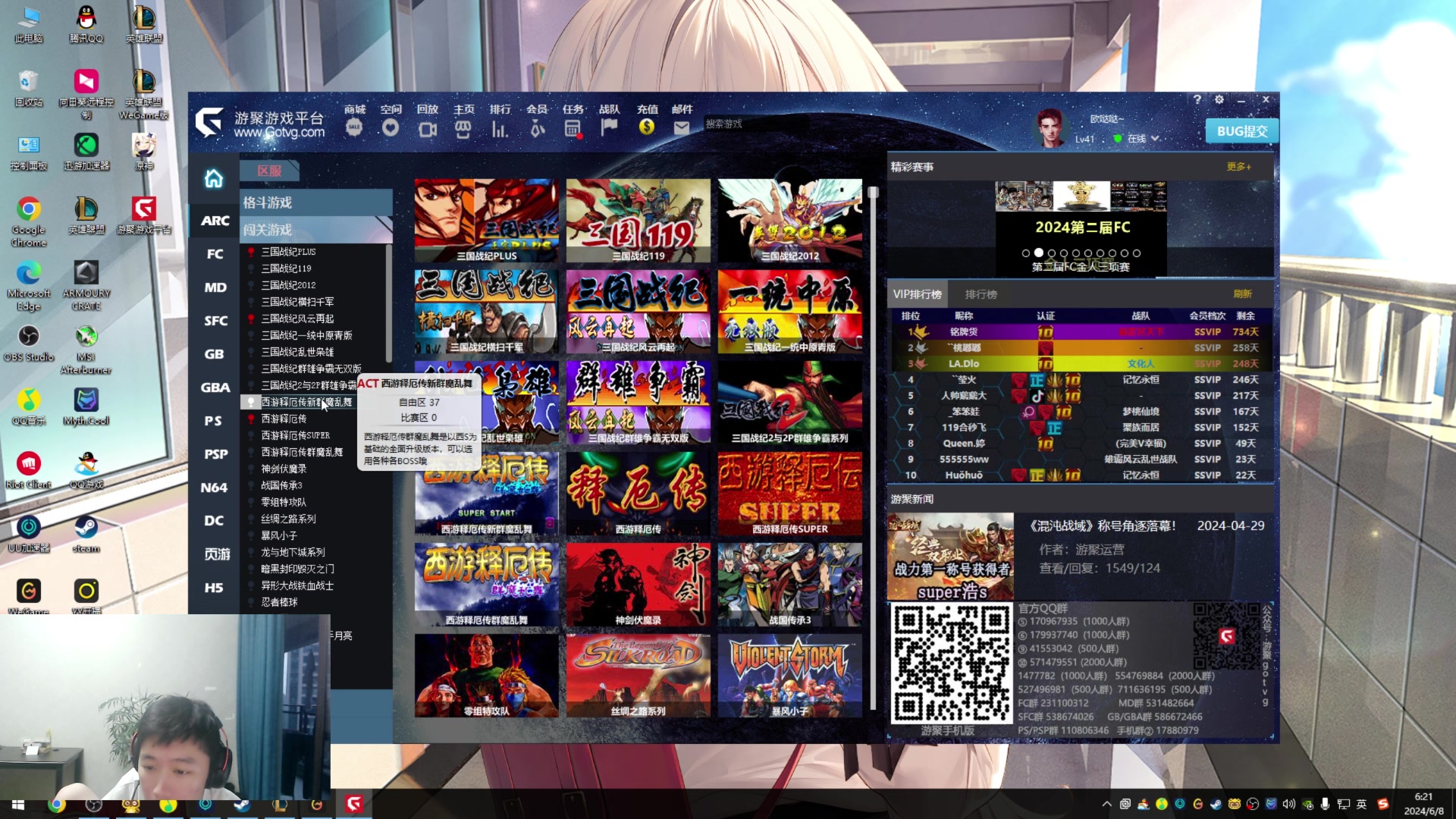Click the game grid vertical scrollbar
Screen dimensions: 1456x819
(x=873, y=447)
